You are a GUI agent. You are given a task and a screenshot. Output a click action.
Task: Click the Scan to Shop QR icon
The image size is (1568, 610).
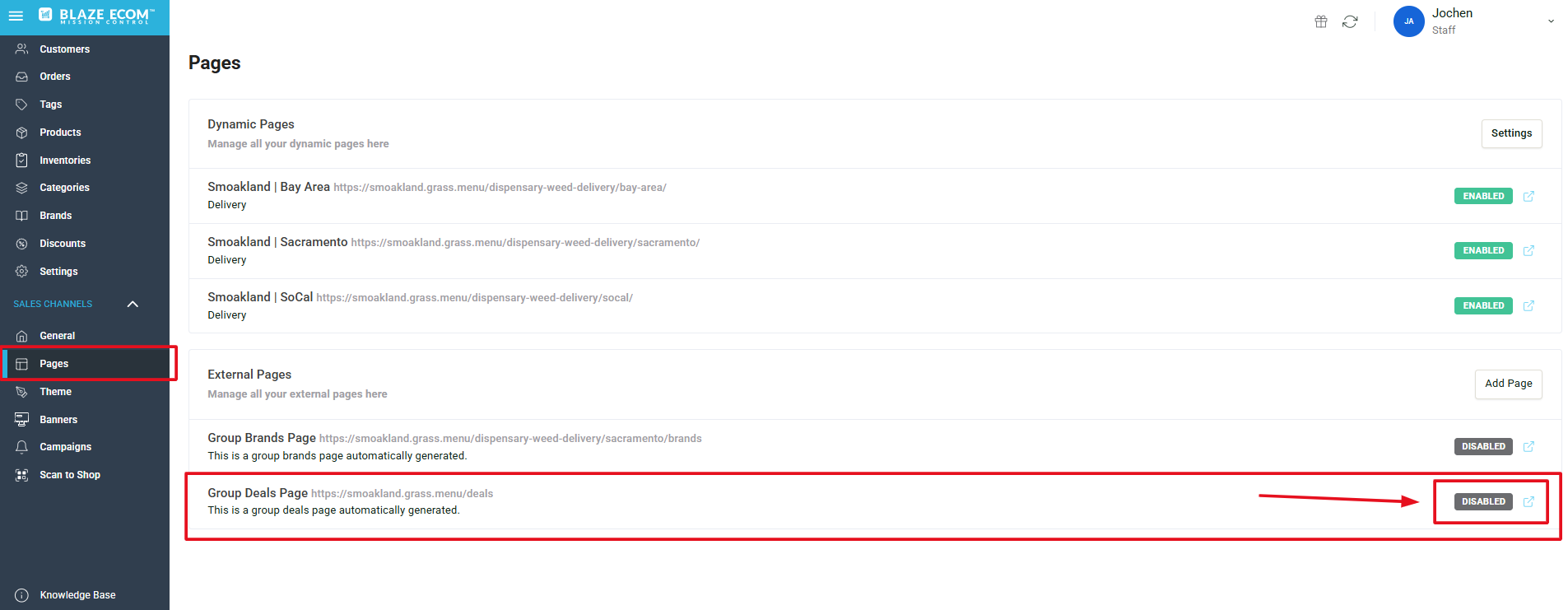[22, 475]
